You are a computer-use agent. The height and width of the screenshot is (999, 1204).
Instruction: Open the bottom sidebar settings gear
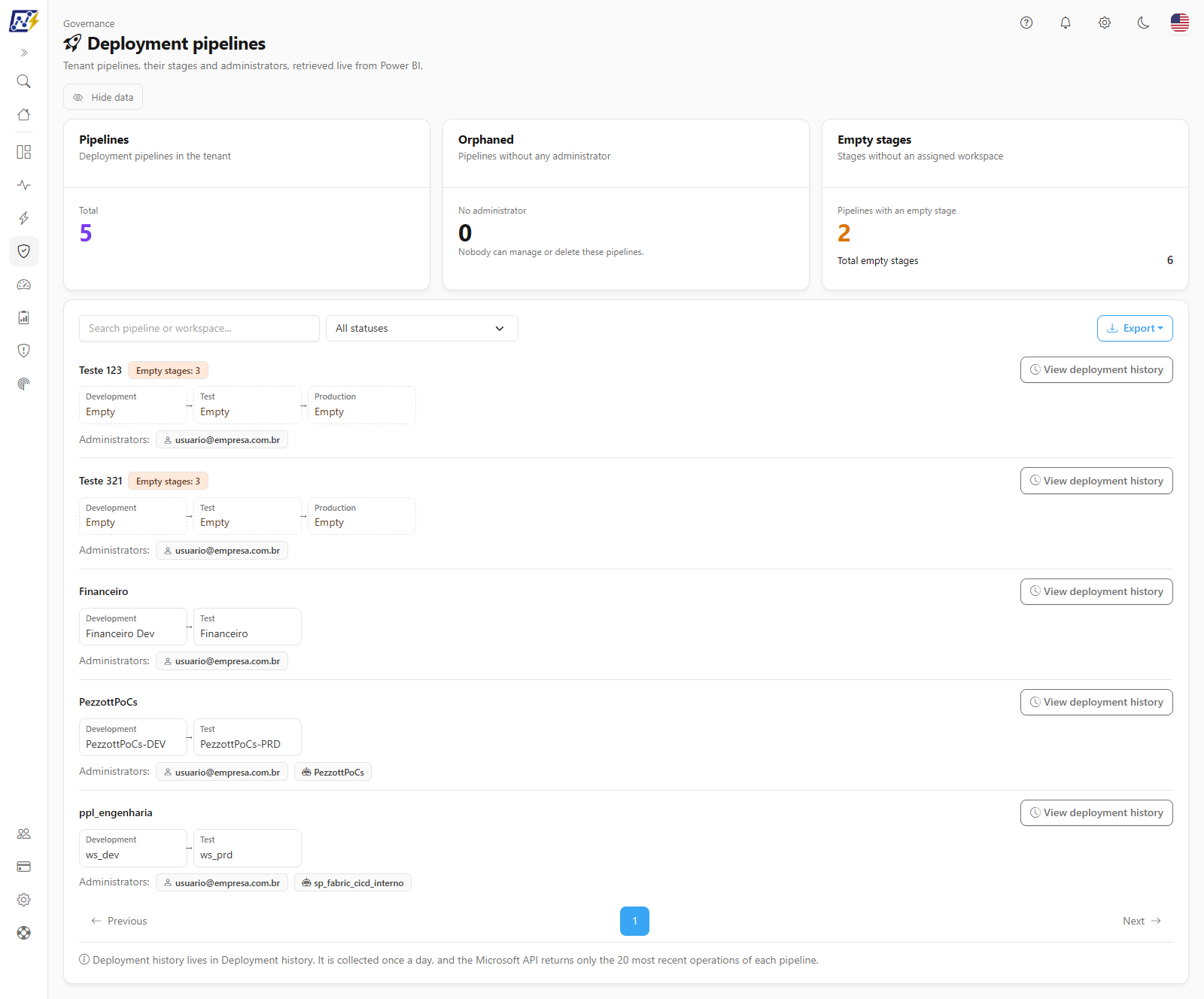24,900
